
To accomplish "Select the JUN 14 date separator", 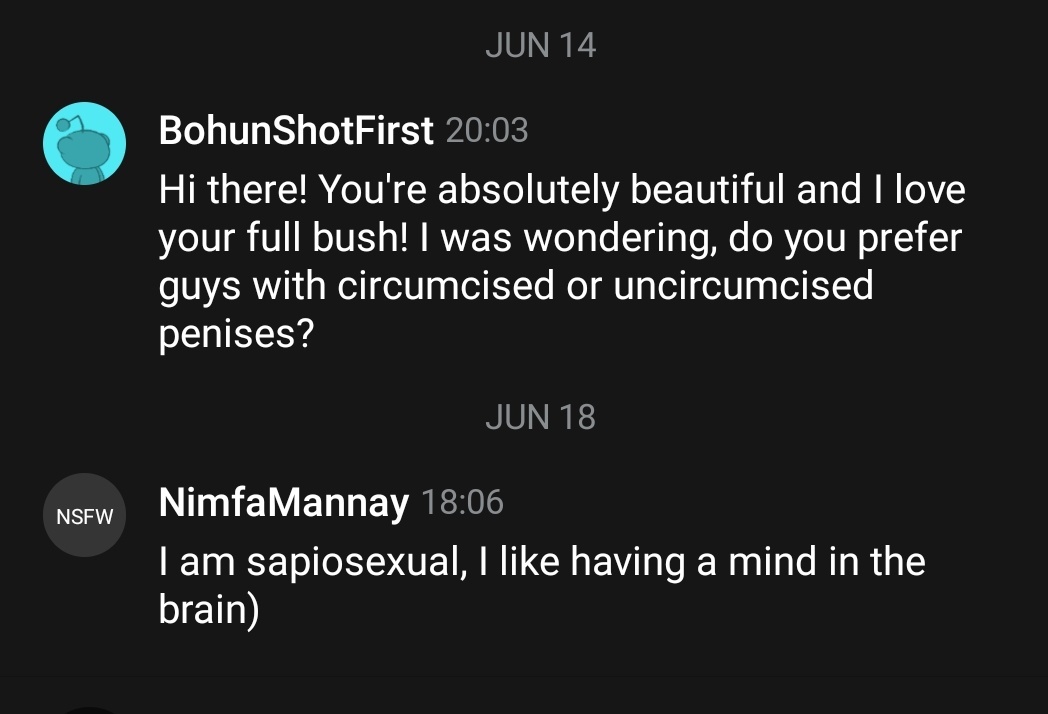I will tap(540, 45).
